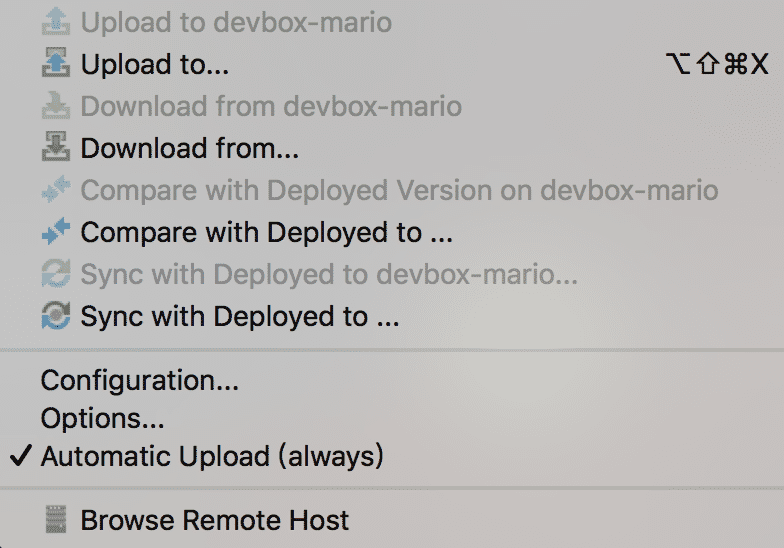Click the compare arrows icon beside "Compare with Deployed to ..."
The height and width of the screenshot is (548, 784).
(x=56, y=231)
